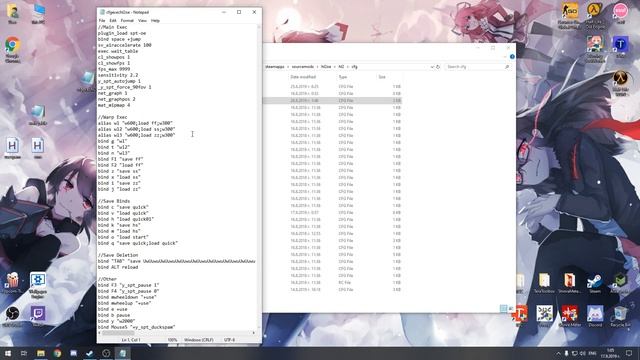
Task: Open the notepad file icon above the H icons
Action: tap(38, 113)
